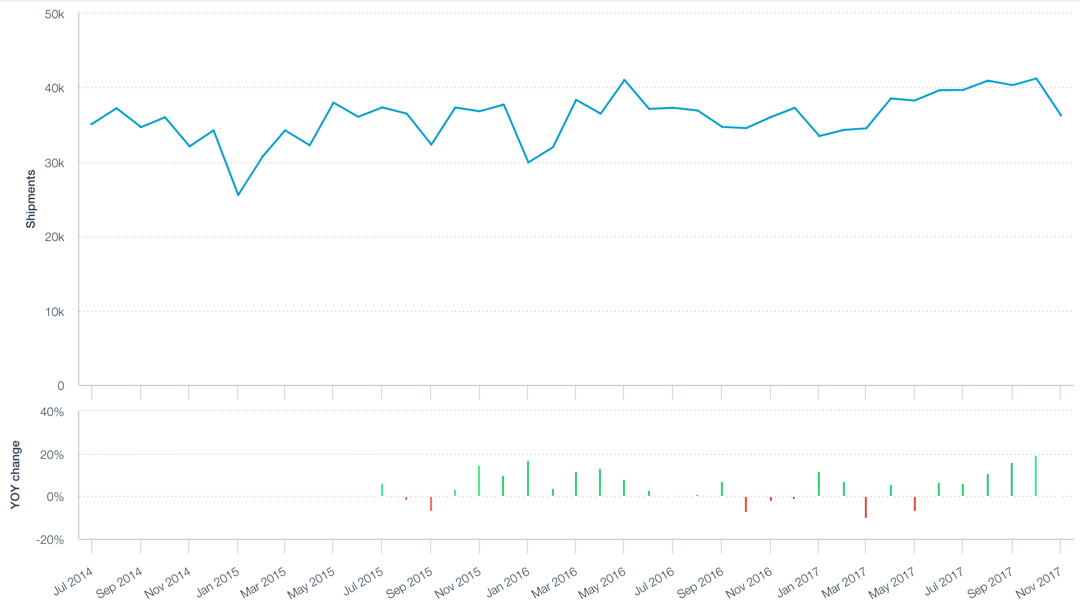Click the January 2016 dip on shipments line
This screenshot has width=1080, height=607.
point(528,162)
